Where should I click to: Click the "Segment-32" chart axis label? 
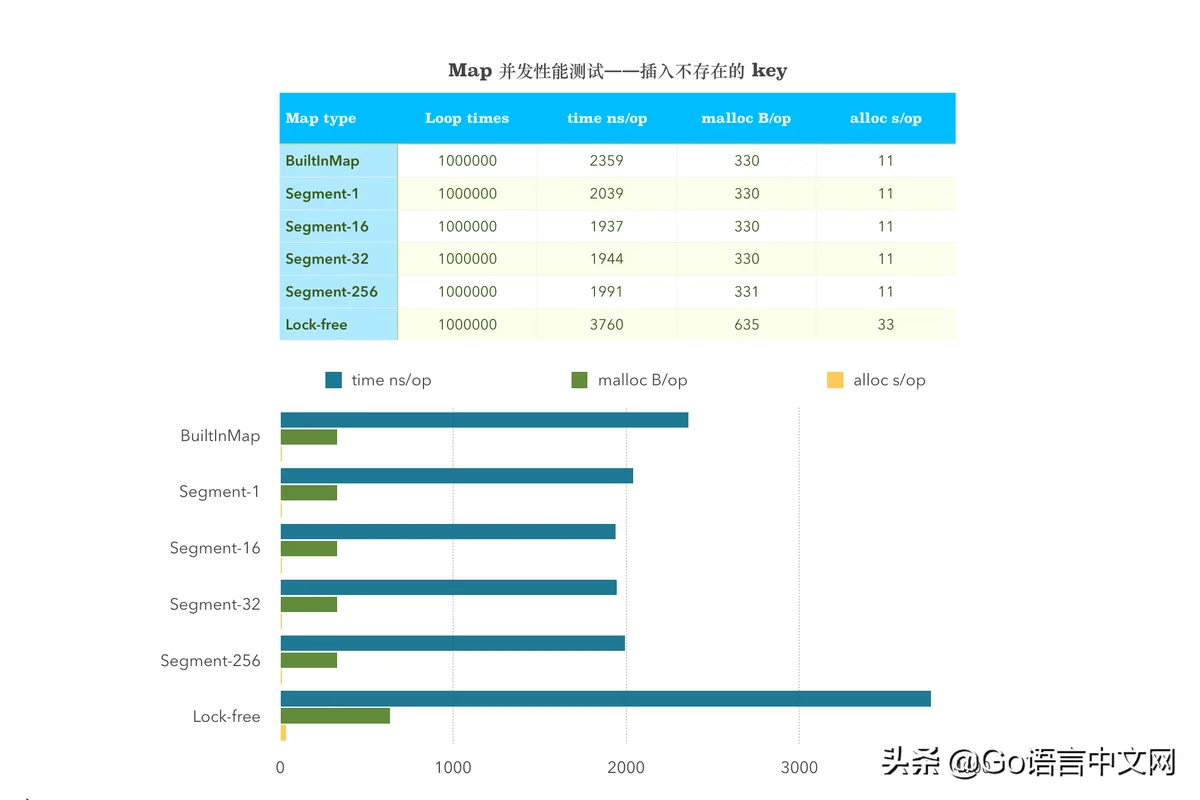point(215,604)
